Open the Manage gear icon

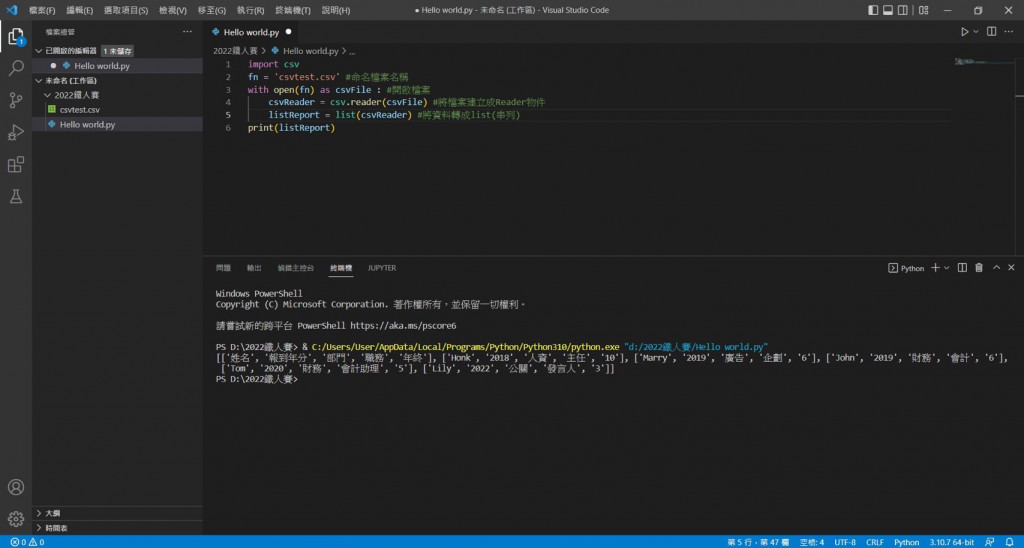pos(16,519)
